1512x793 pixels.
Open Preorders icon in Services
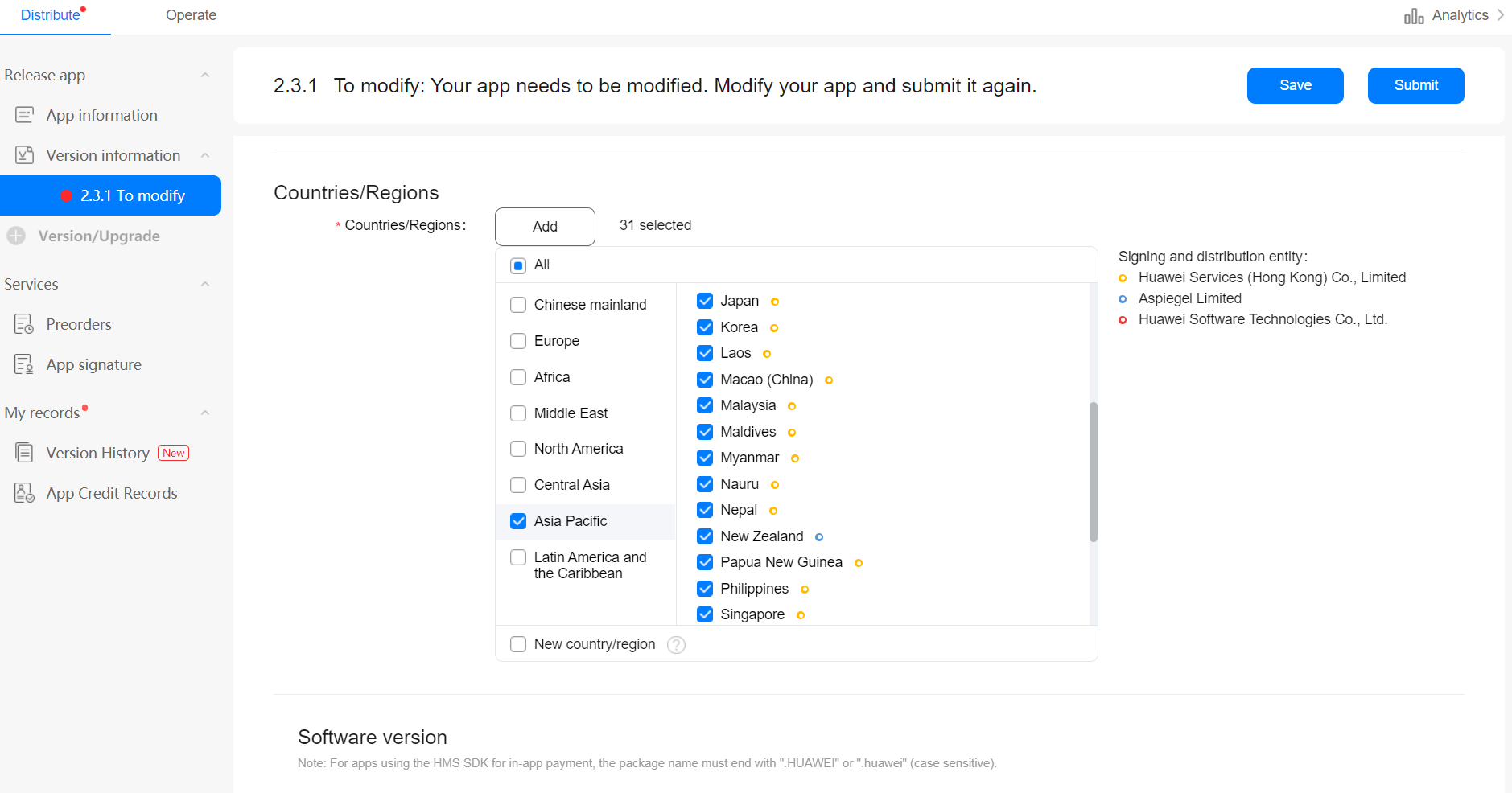pyautogui.click(x=24, y=324)
